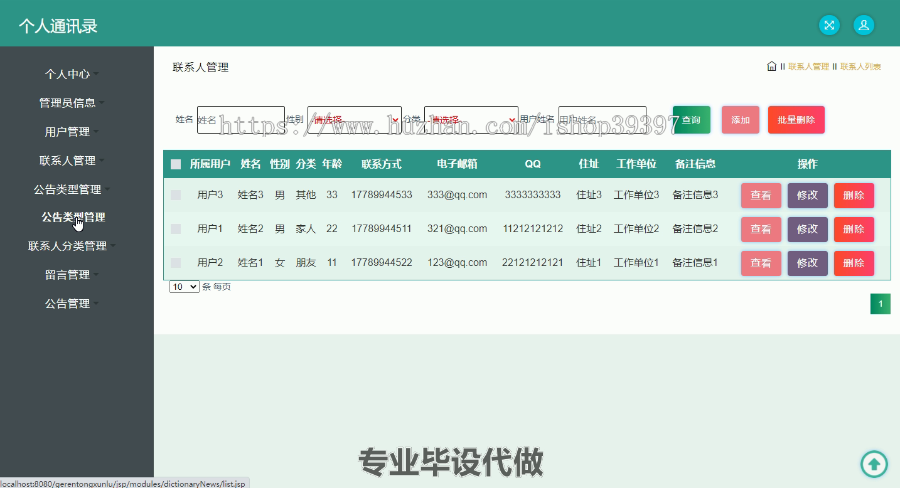This screenshot has height=488, width=900.
Task: Click category cell 朋友
Action: pos(306,262)
